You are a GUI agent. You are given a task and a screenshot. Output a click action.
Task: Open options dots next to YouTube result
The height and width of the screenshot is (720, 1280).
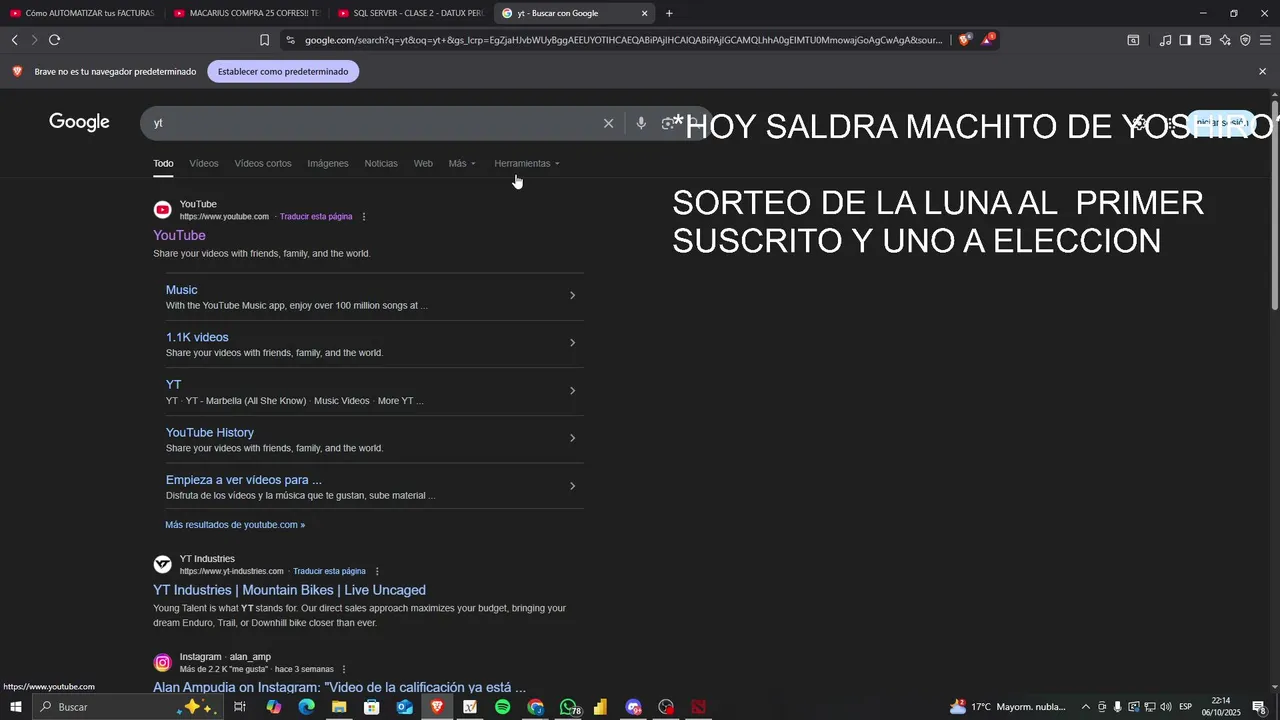click(x=364, y=217)
